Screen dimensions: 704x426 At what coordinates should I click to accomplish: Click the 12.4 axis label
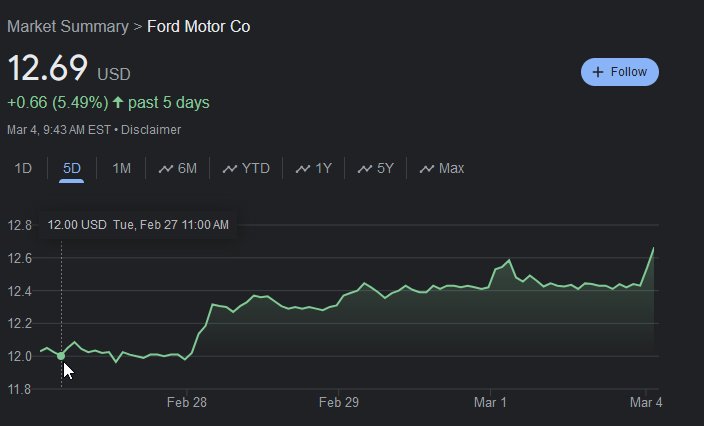click(20, 291)
